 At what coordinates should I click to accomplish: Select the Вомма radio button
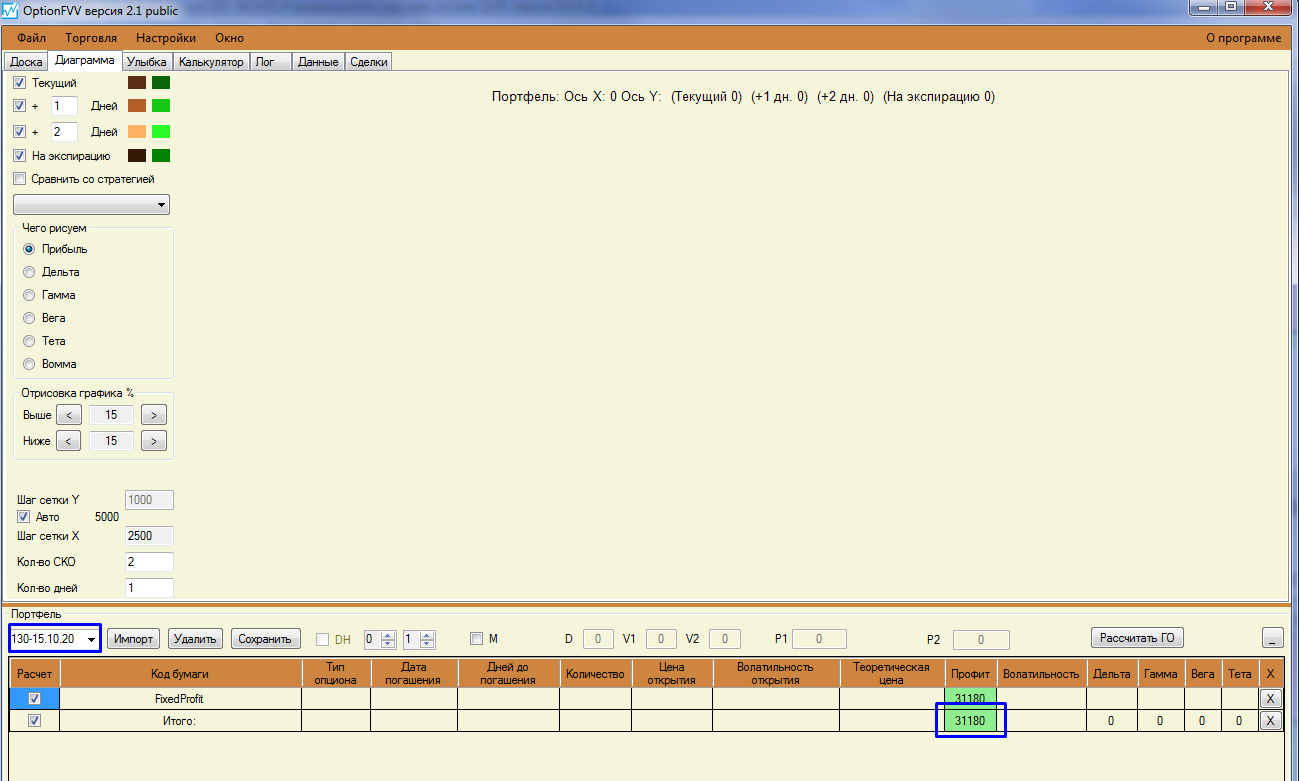point(29,364)
